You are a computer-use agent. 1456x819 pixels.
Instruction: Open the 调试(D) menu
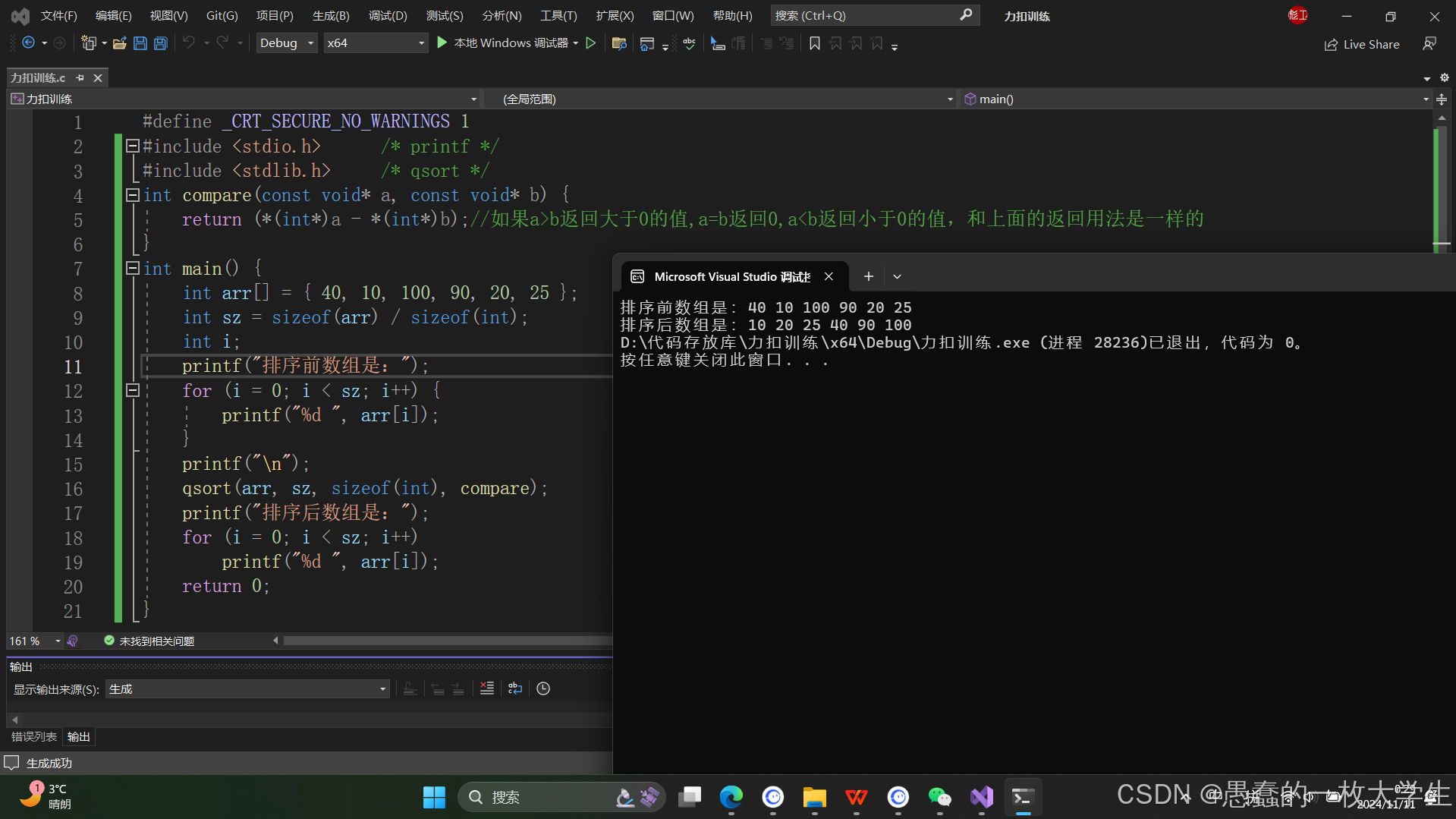point(388,15)
